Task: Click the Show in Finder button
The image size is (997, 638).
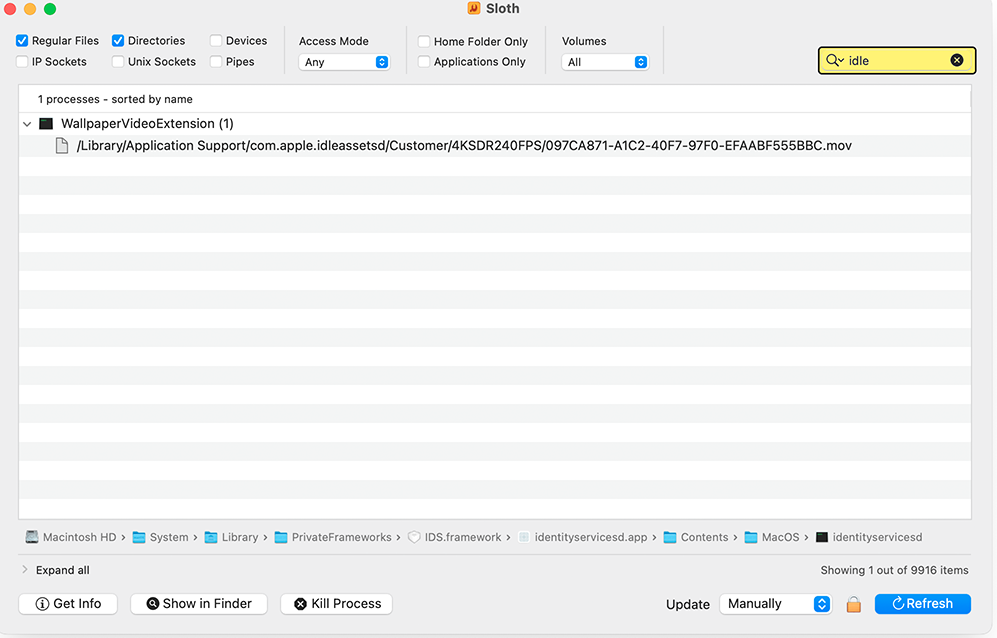Action: pyautogui.click(x=199, y=604)
